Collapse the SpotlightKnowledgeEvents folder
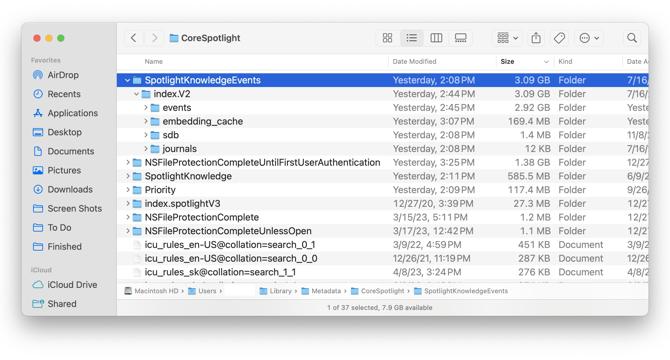The width and height of the screenshot is (670, 360). pos(127,80)
